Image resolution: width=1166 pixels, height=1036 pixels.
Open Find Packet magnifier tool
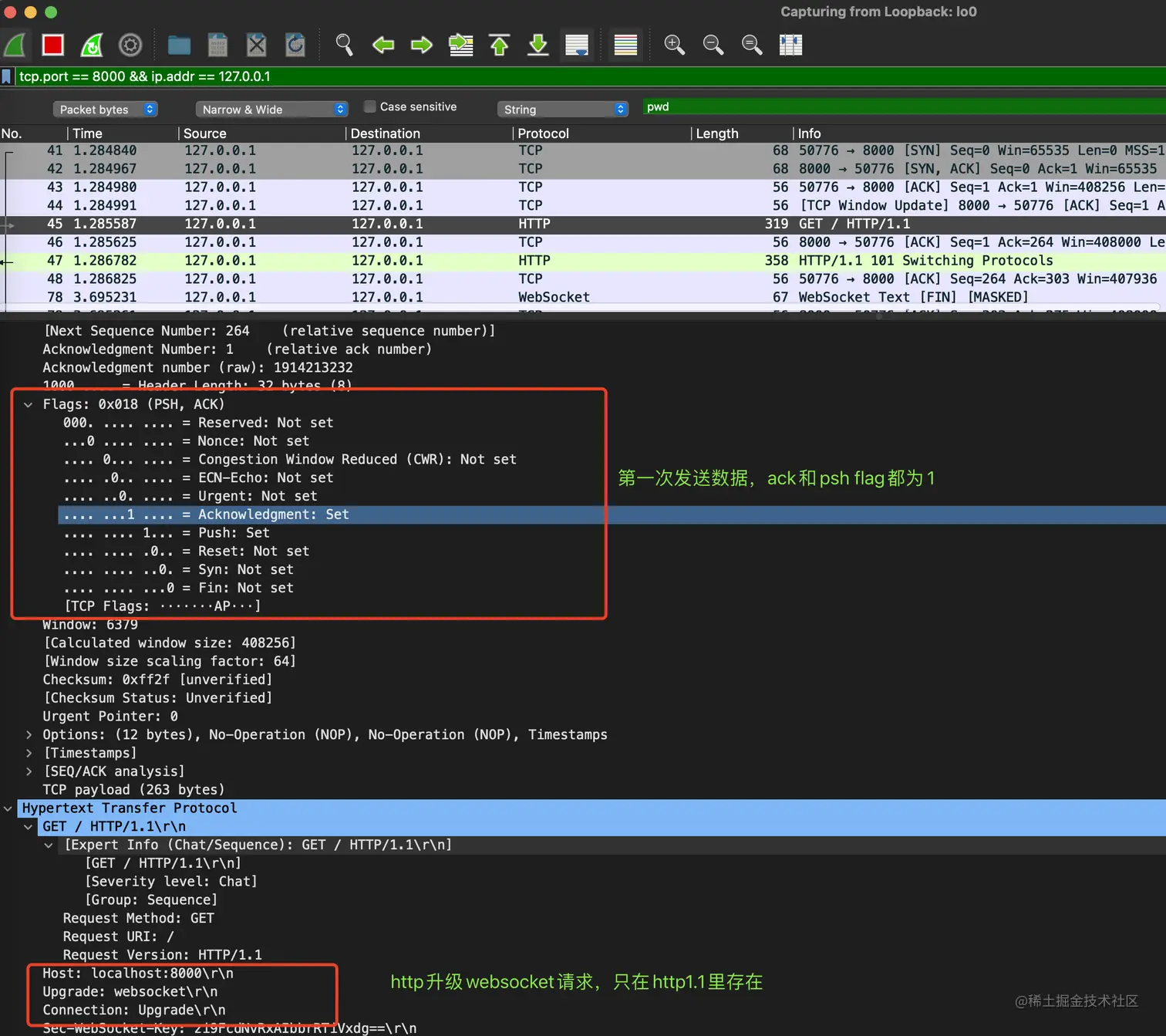tap(344, 45)
